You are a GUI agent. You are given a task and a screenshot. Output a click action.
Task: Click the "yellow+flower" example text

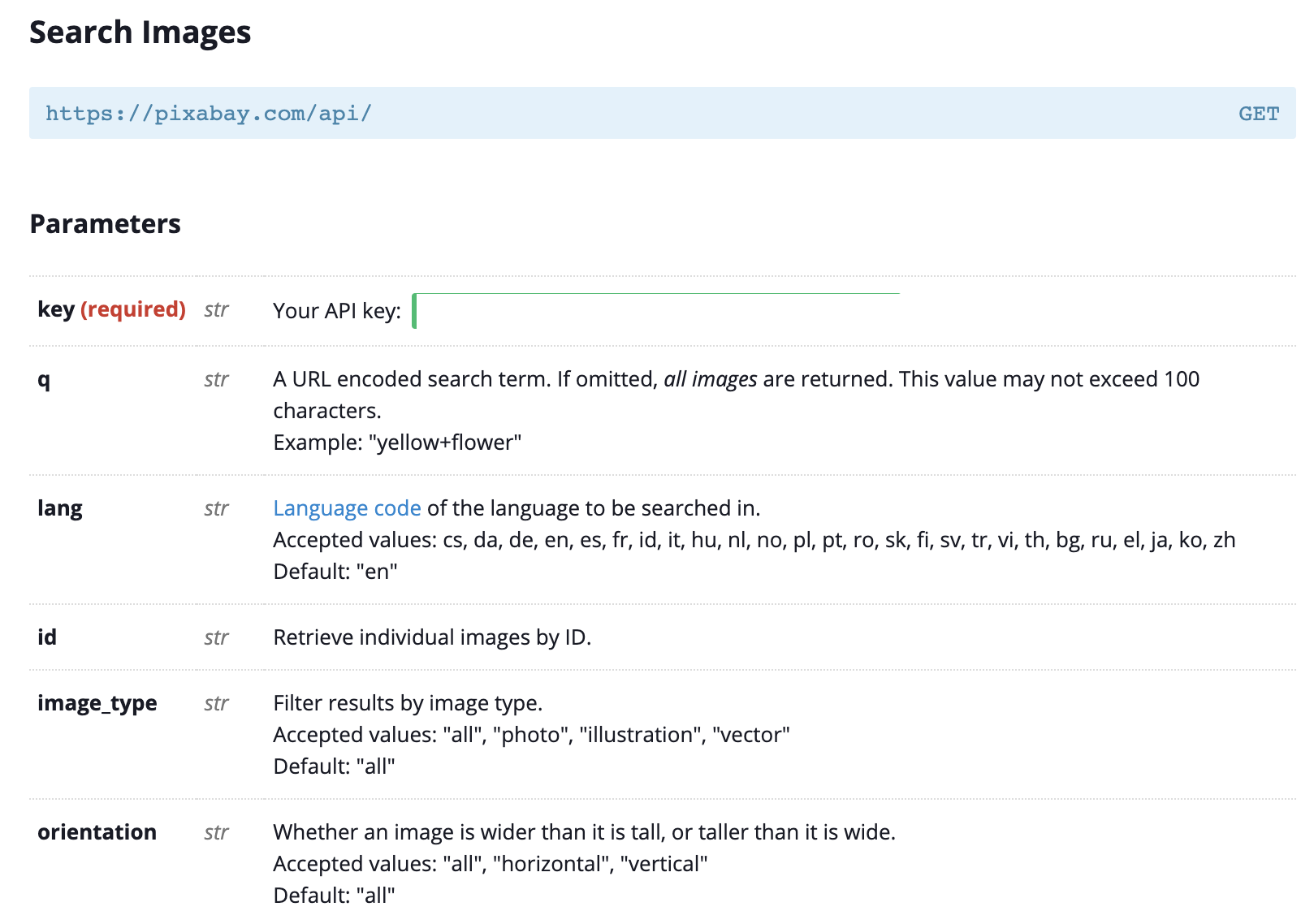[445, 443]
